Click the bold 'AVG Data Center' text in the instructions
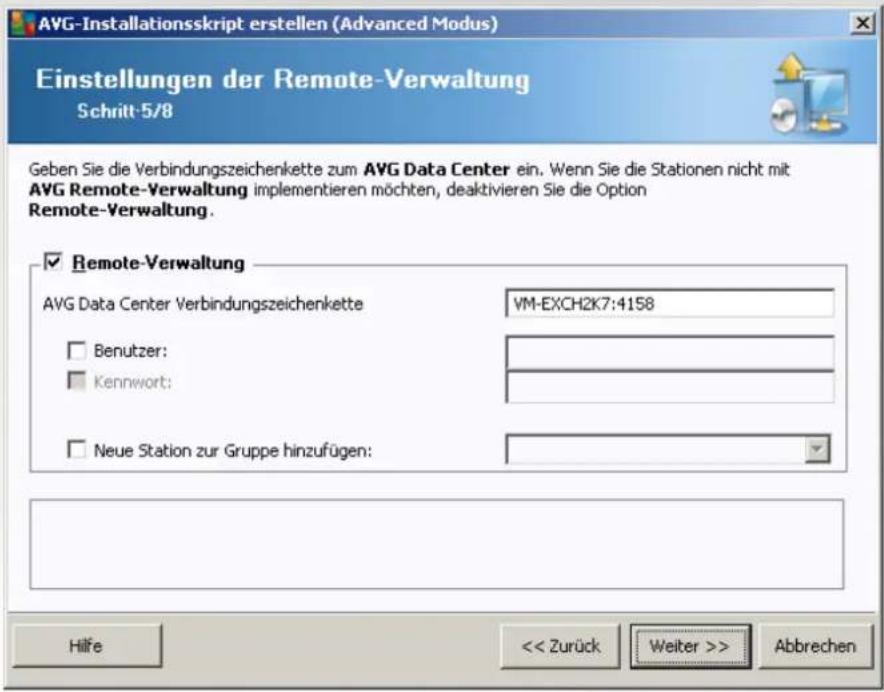 pyautogui.click(x=436, y=169)
